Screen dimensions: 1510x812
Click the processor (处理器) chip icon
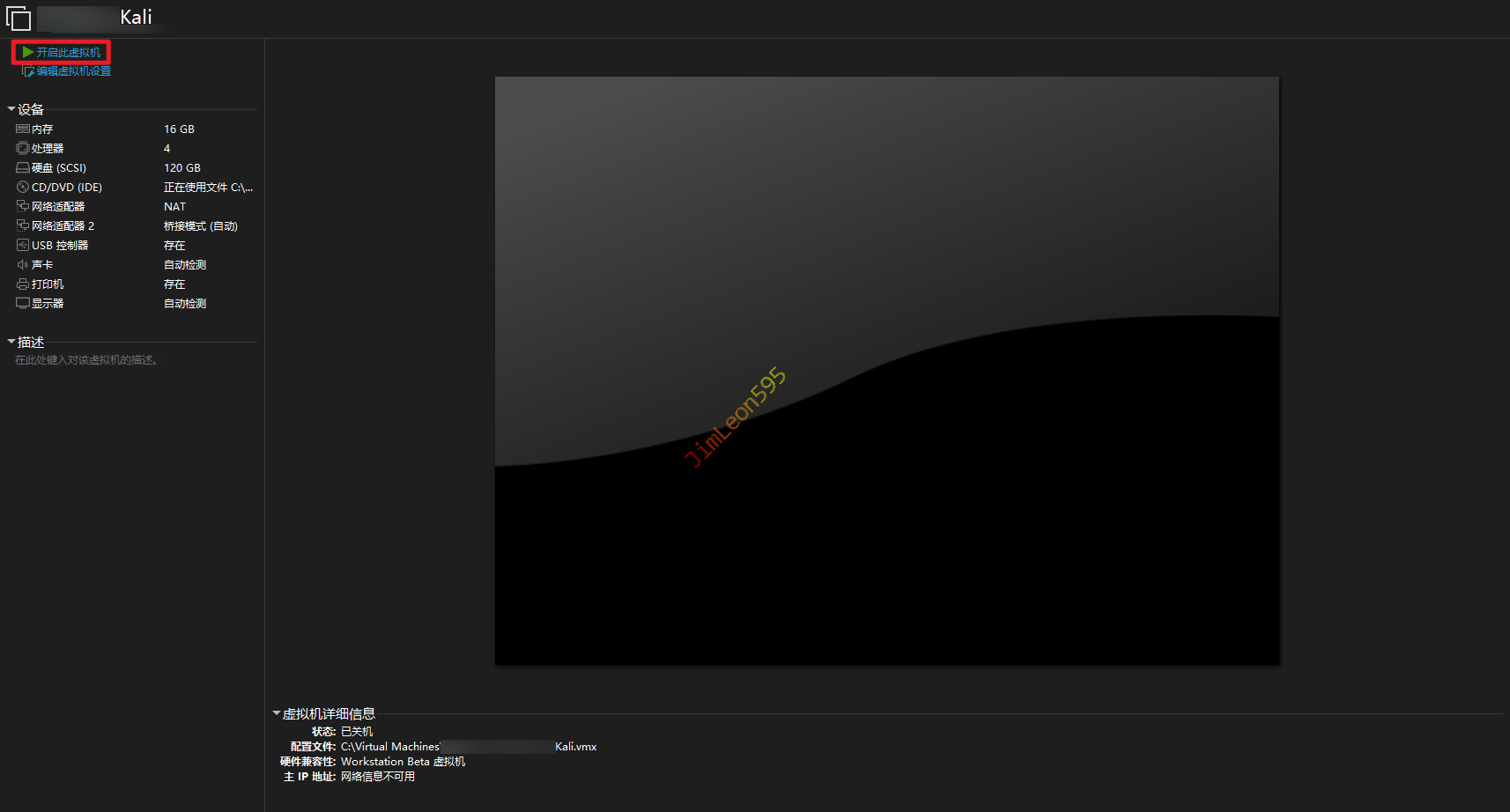23,149
